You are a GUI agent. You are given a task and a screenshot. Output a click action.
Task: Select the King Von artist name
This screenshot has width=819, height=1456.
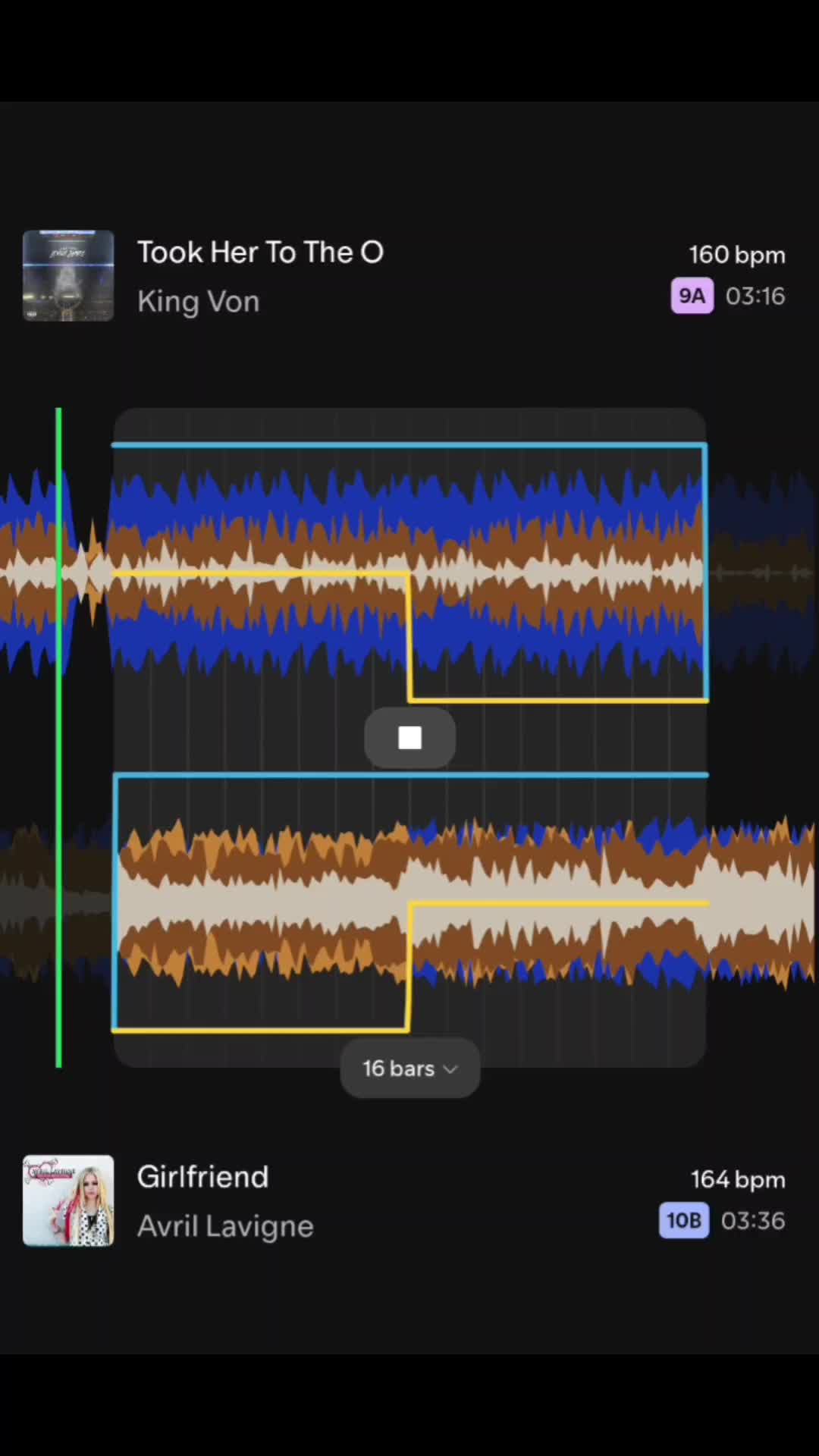coord(199,302)
